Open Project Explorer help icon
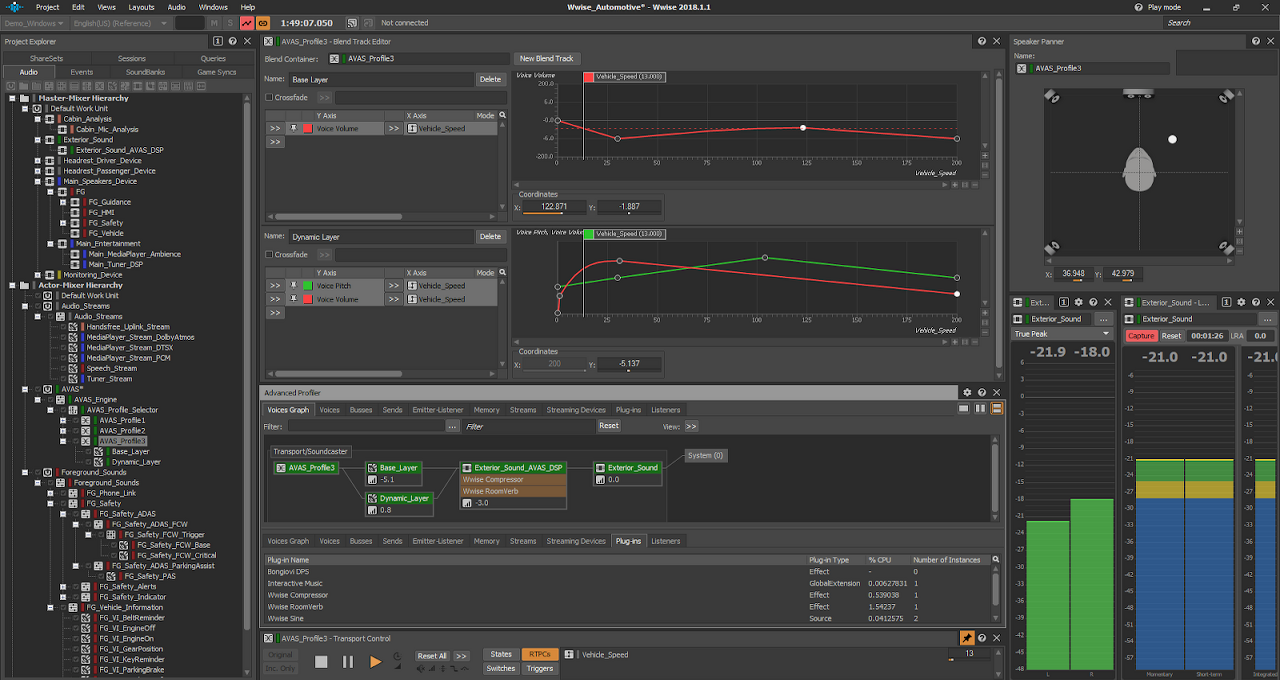 [232, 41]
